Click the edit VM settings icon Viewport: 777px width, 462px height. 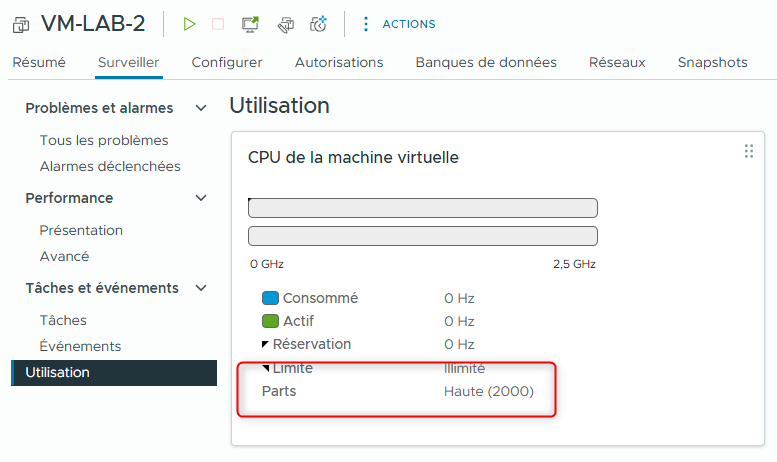point(285,24)
